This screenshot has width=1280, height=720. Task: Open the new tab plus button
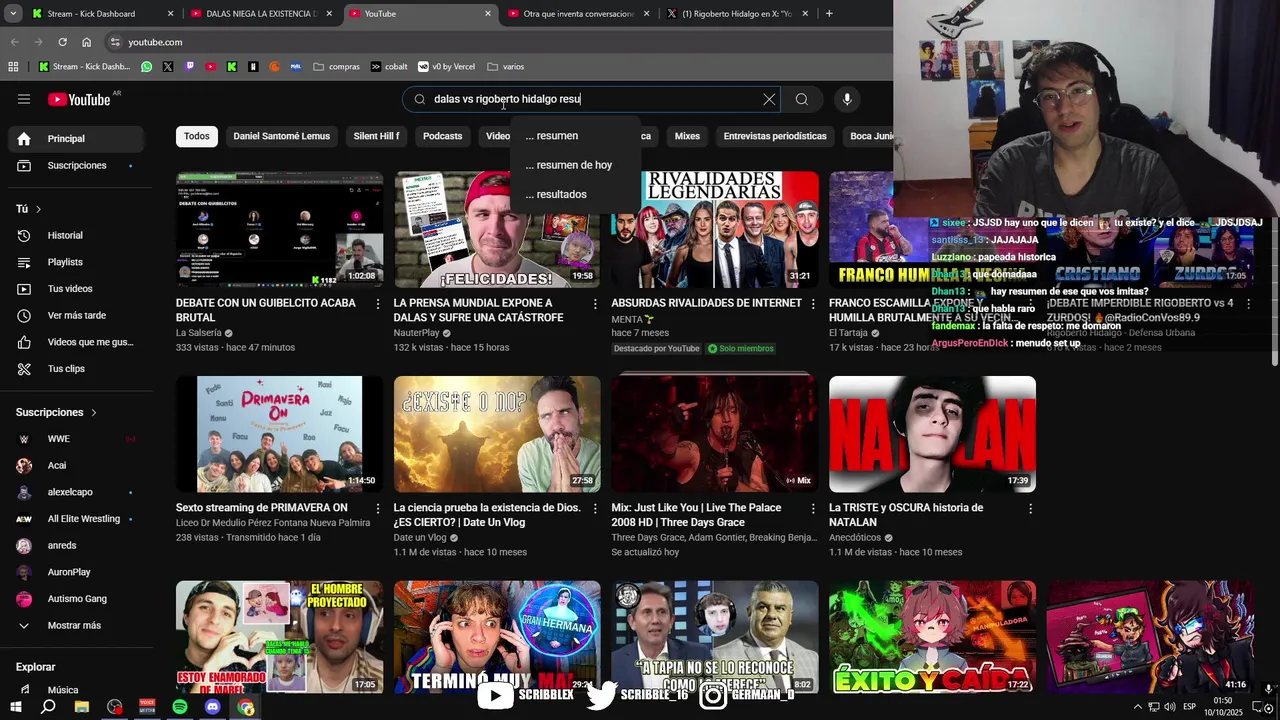pyautogui.click(x=829, y=14)
